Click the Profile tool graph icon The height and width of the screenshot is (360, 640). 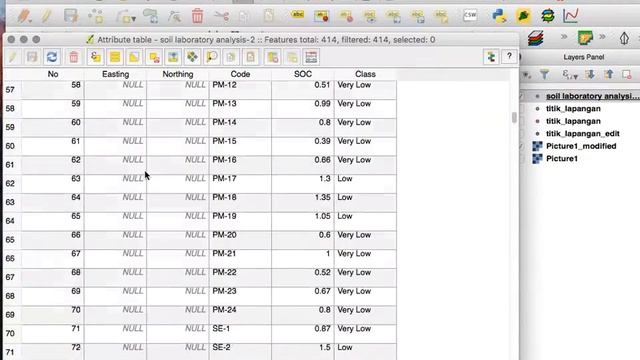(x=571, y=16)
